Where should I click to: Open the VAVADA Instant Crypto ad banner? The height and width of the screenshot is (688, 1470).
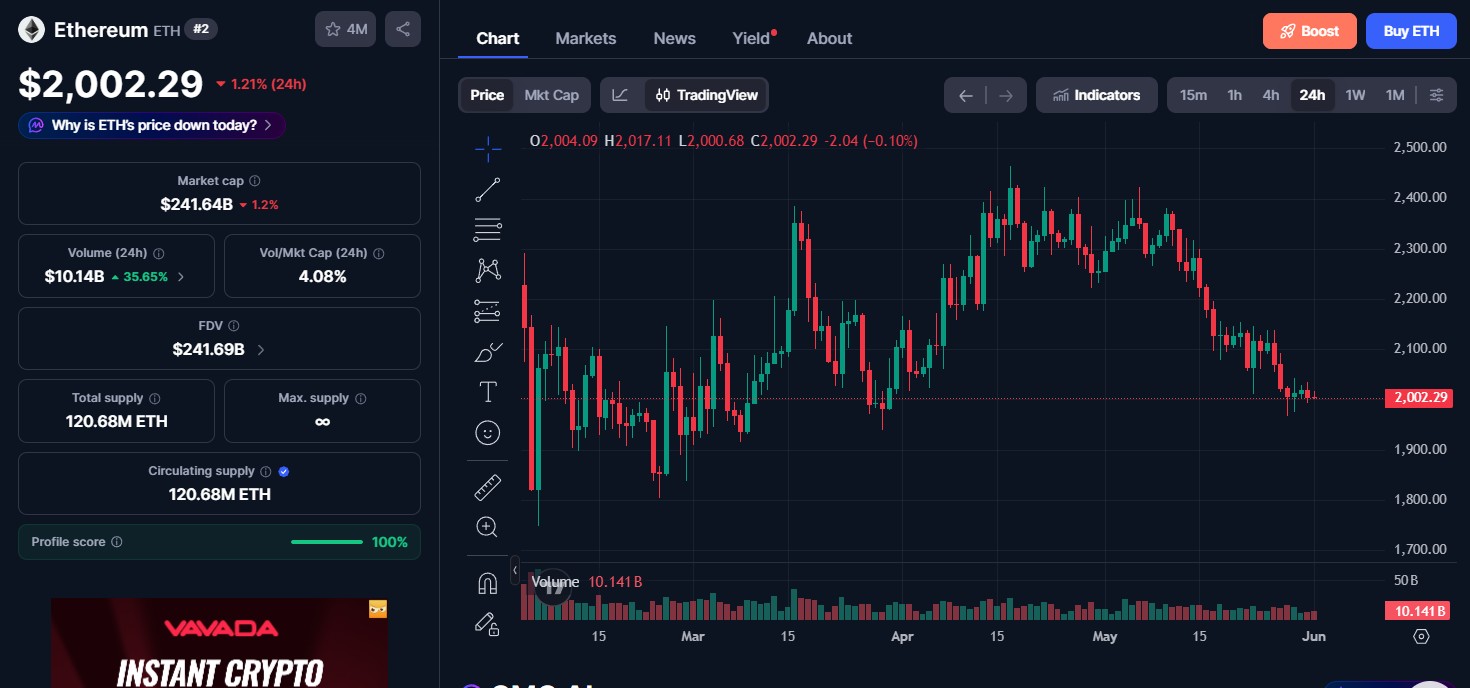tap(219, 643)
